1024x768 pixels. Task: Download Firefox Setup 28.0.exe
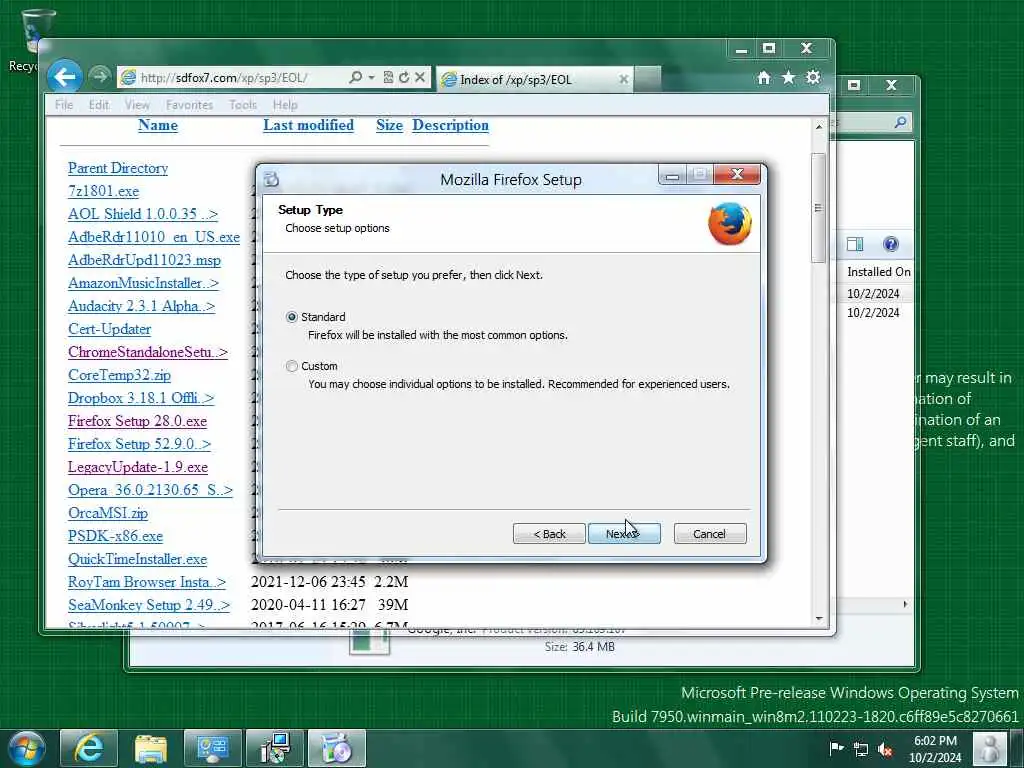[x=137, y=421]
